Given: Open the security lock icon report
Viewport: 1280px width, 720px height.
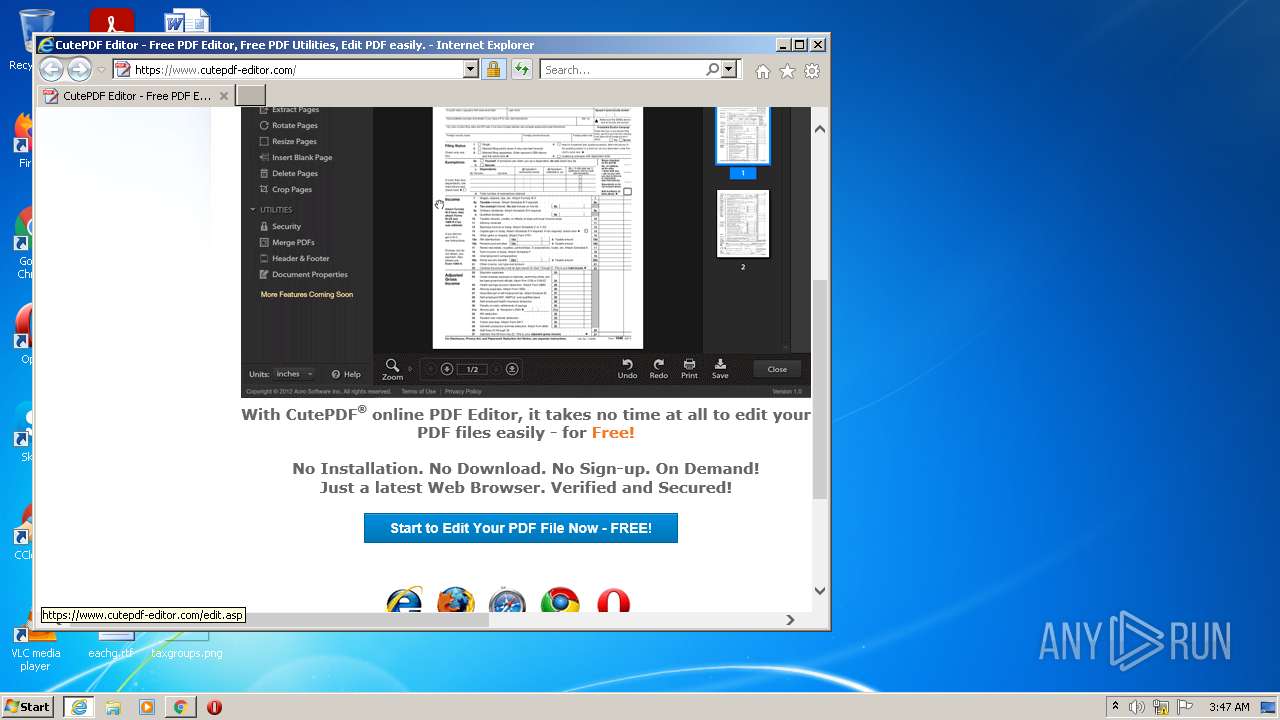Looking at the screenshot, I should coord(493,69).
